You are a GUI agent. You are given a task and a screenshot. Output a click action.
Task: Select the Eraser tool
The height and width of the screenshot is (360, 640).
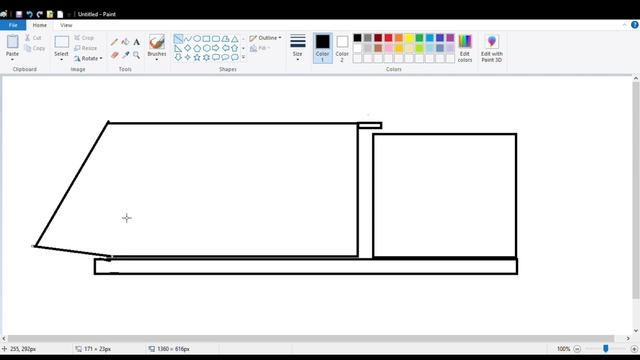114,55
